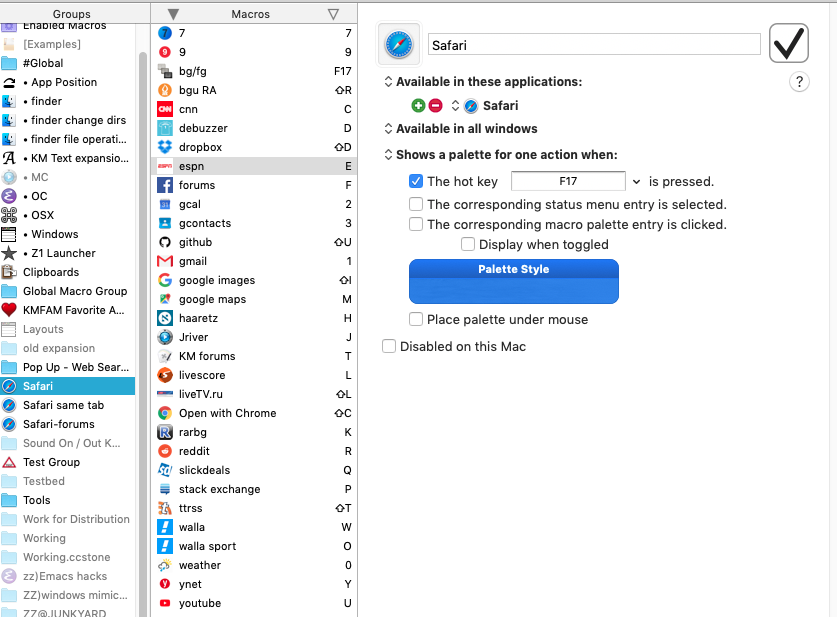Enable 'Place palette under mouse' checkbox
837x617 pixels.
click(x=416, y=320)
